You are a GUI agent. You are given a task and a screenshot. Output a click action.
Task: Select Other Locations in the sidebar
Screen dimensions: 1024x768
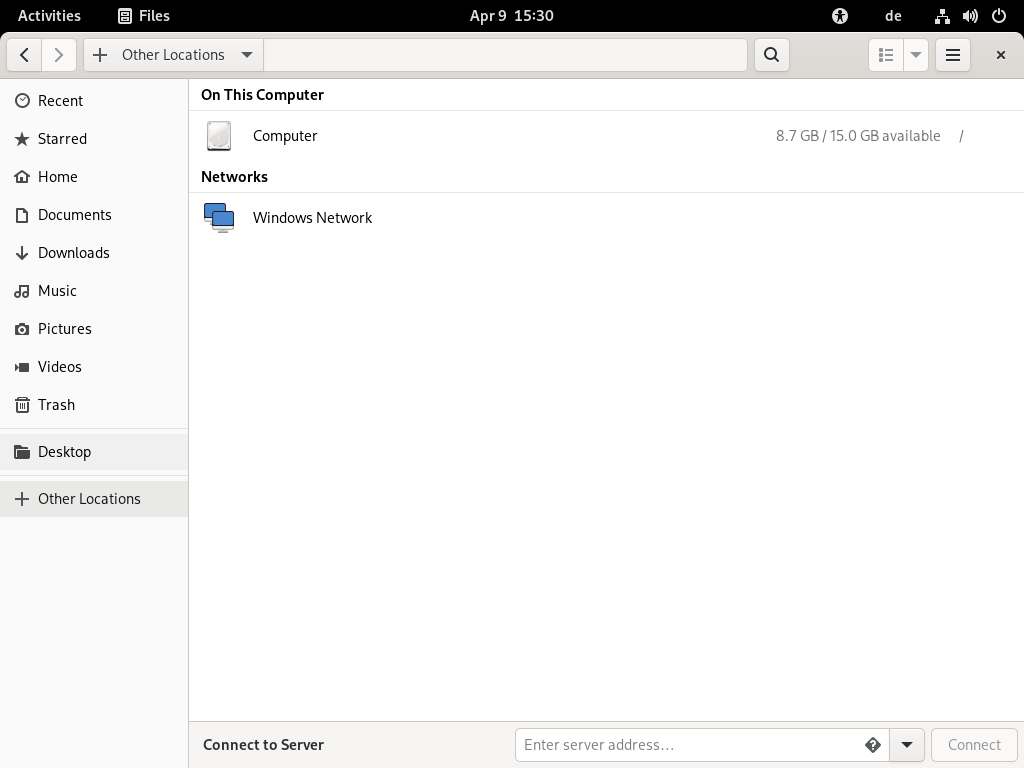click(x=94, y=499)
